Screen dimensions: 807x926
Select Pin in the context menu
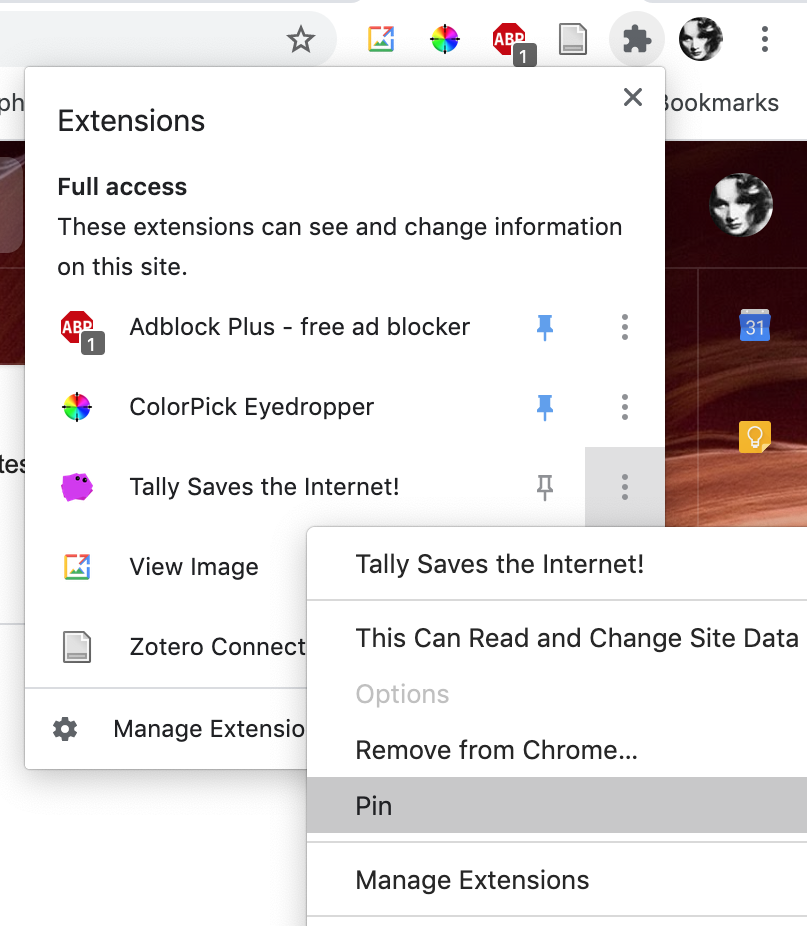(x=557, y=806)
